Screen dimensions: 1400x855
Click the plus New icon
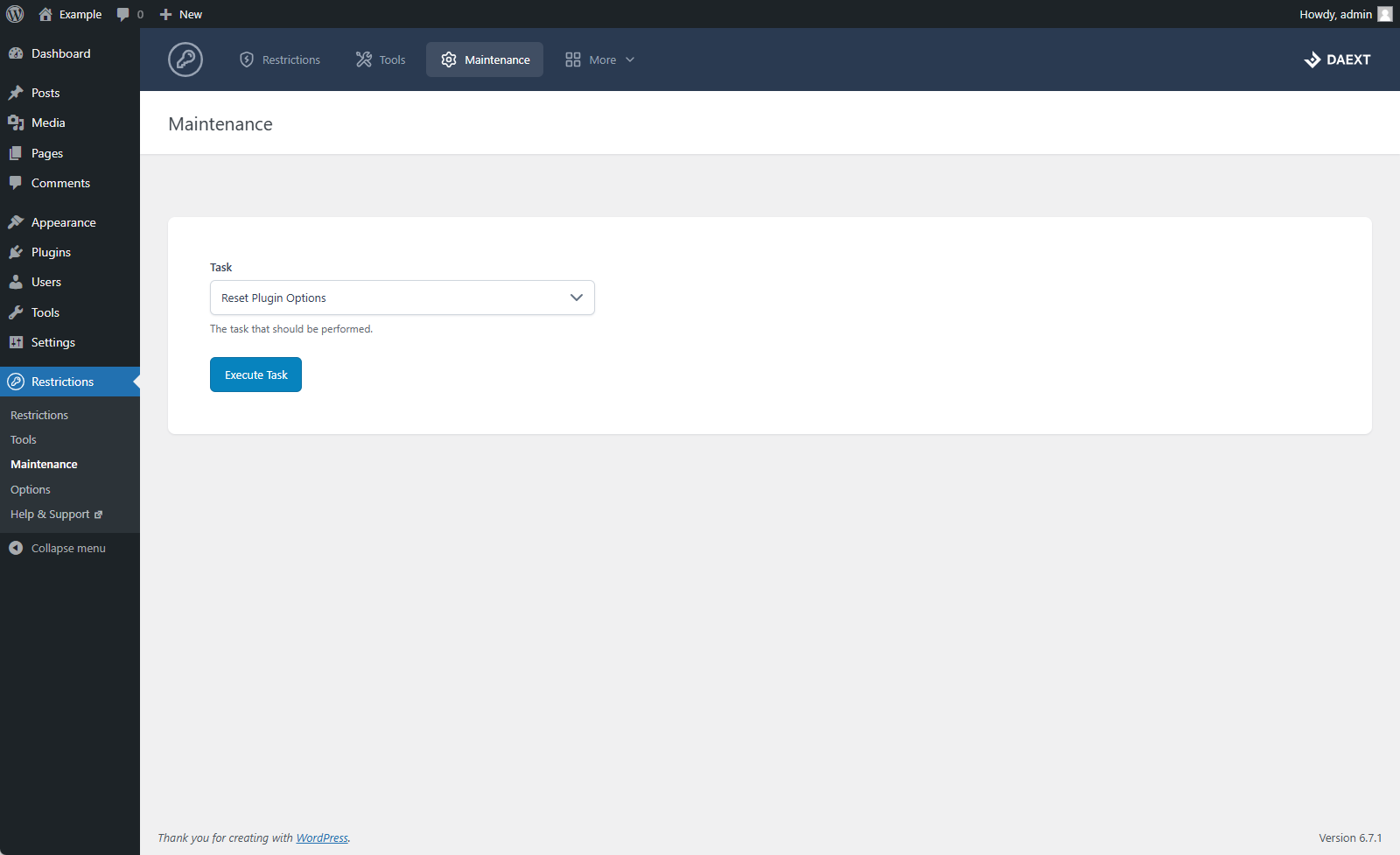pyautogui.click(x=165, y=14)
